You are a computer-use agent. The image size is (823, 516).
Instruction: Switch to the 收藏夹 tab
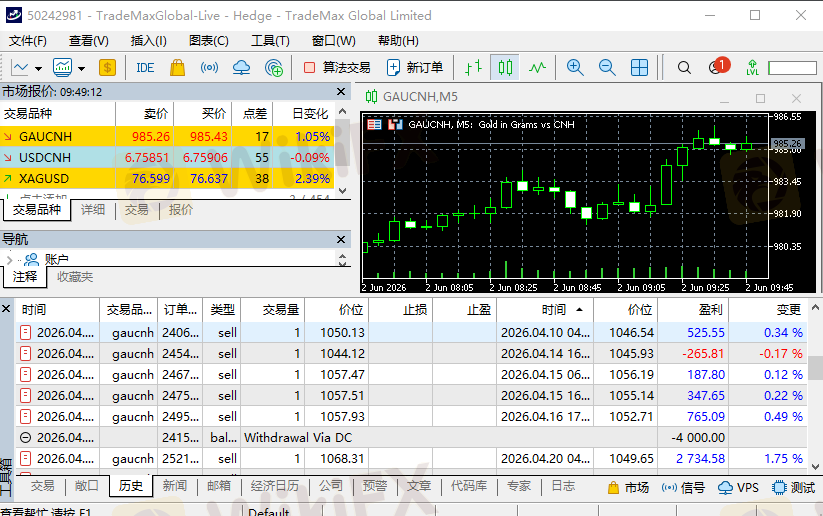point(75,277)
